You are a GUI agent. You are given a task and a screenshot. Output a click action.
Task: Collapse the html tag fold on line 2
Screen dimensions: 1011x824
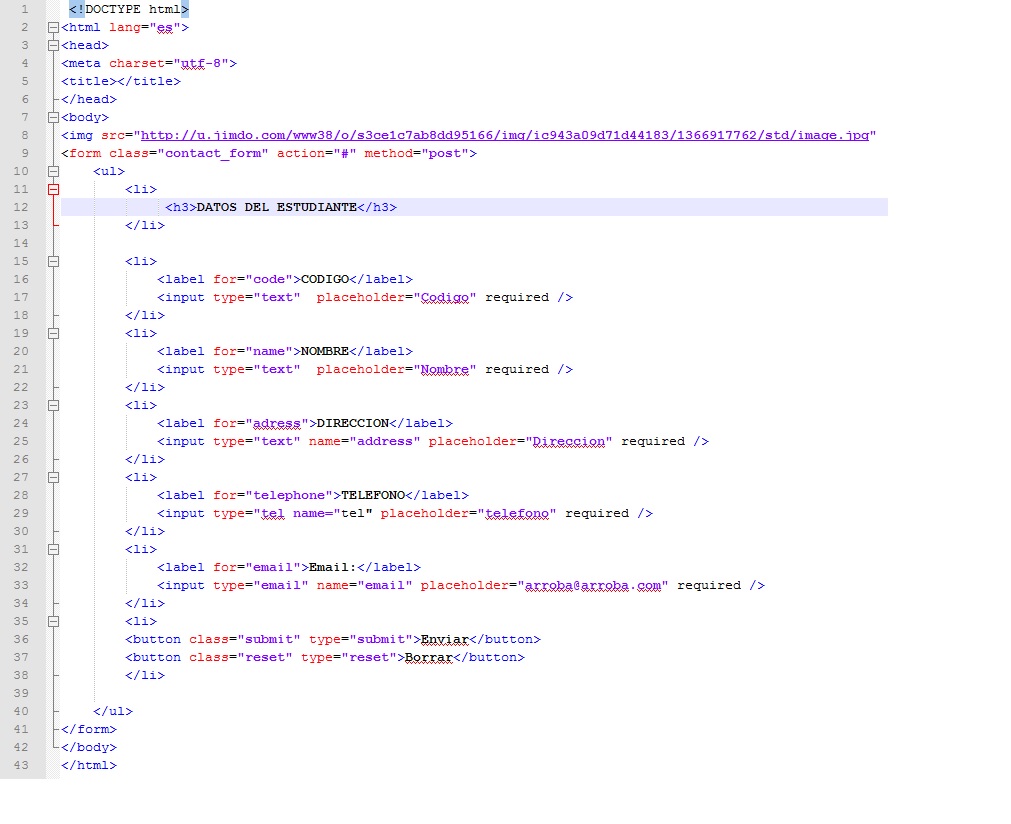(x=54, y=28)
